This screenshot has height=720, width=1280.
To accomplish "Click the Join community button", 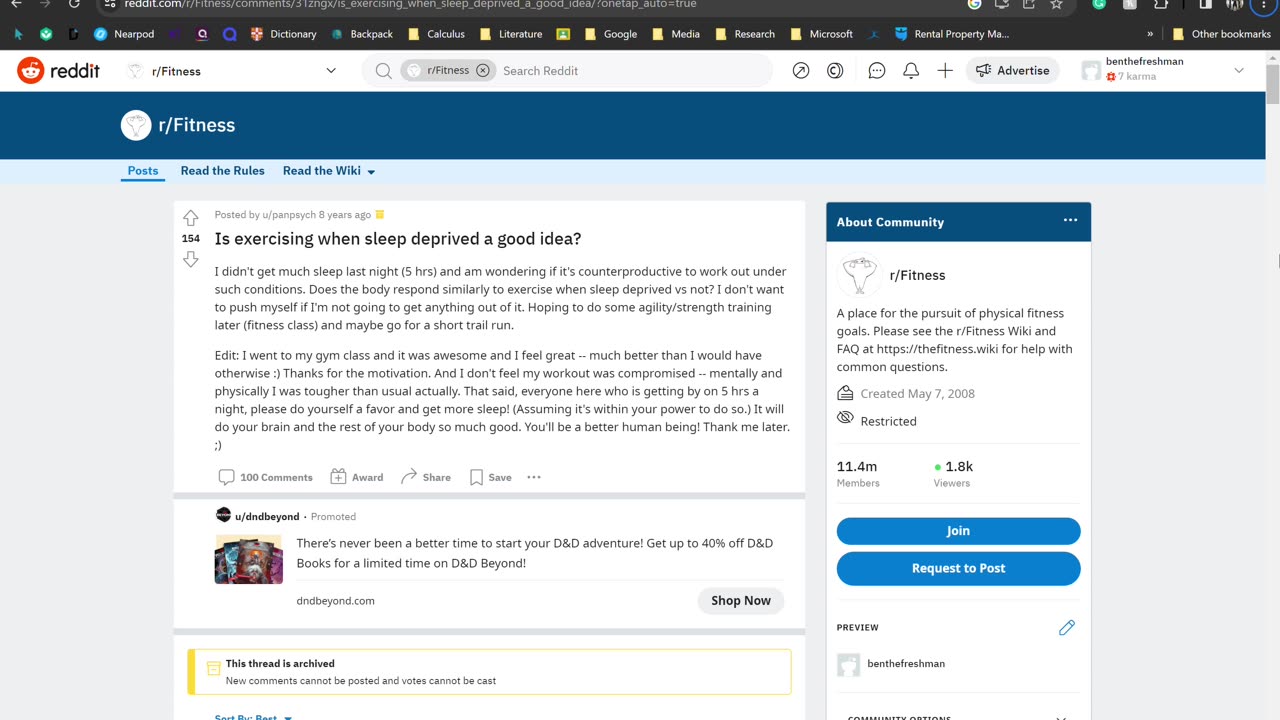I will (x=958, y=531).
